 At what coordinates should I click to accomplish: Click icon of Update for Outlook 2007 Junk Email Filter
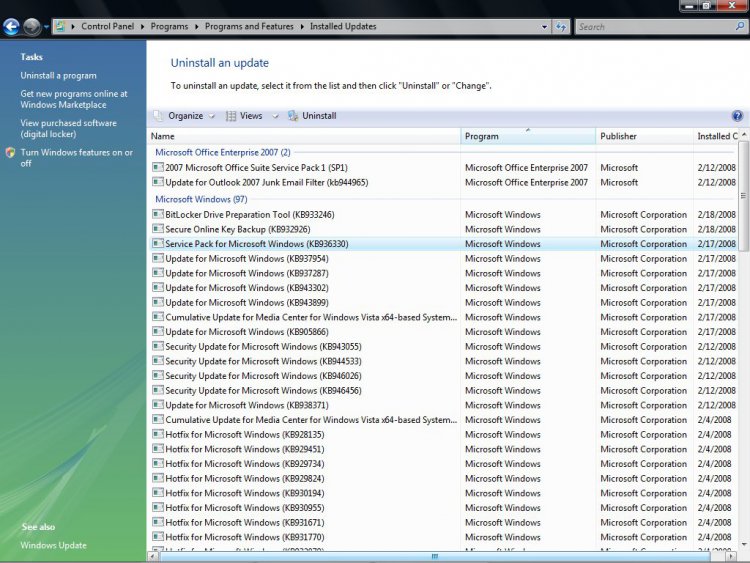tap(158, 182)
